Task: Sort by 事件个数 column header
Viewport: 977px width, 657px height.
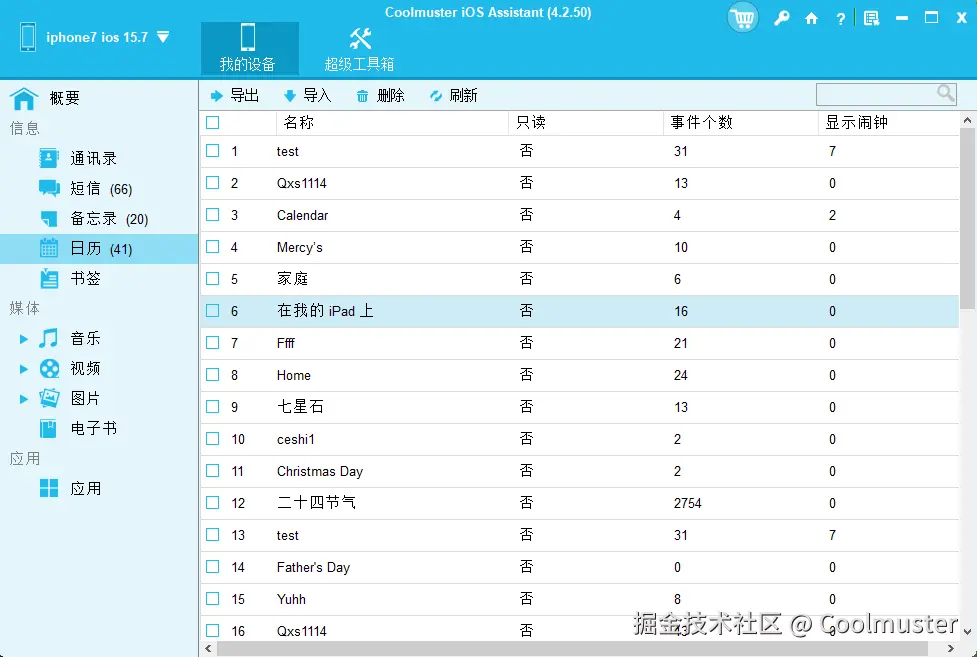Action: (x=740, y=122)
